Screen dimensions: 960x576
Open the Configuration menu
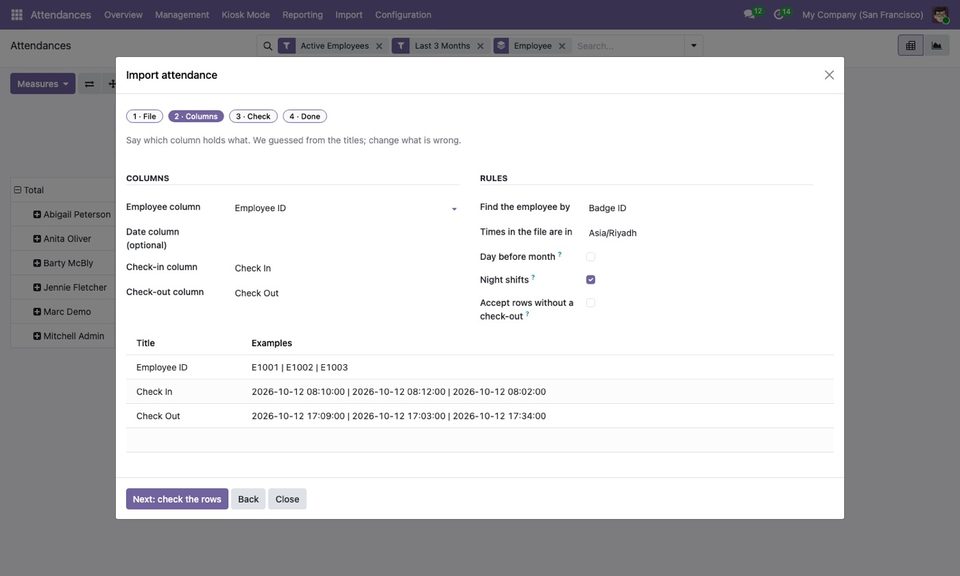[x=403, y=15]
